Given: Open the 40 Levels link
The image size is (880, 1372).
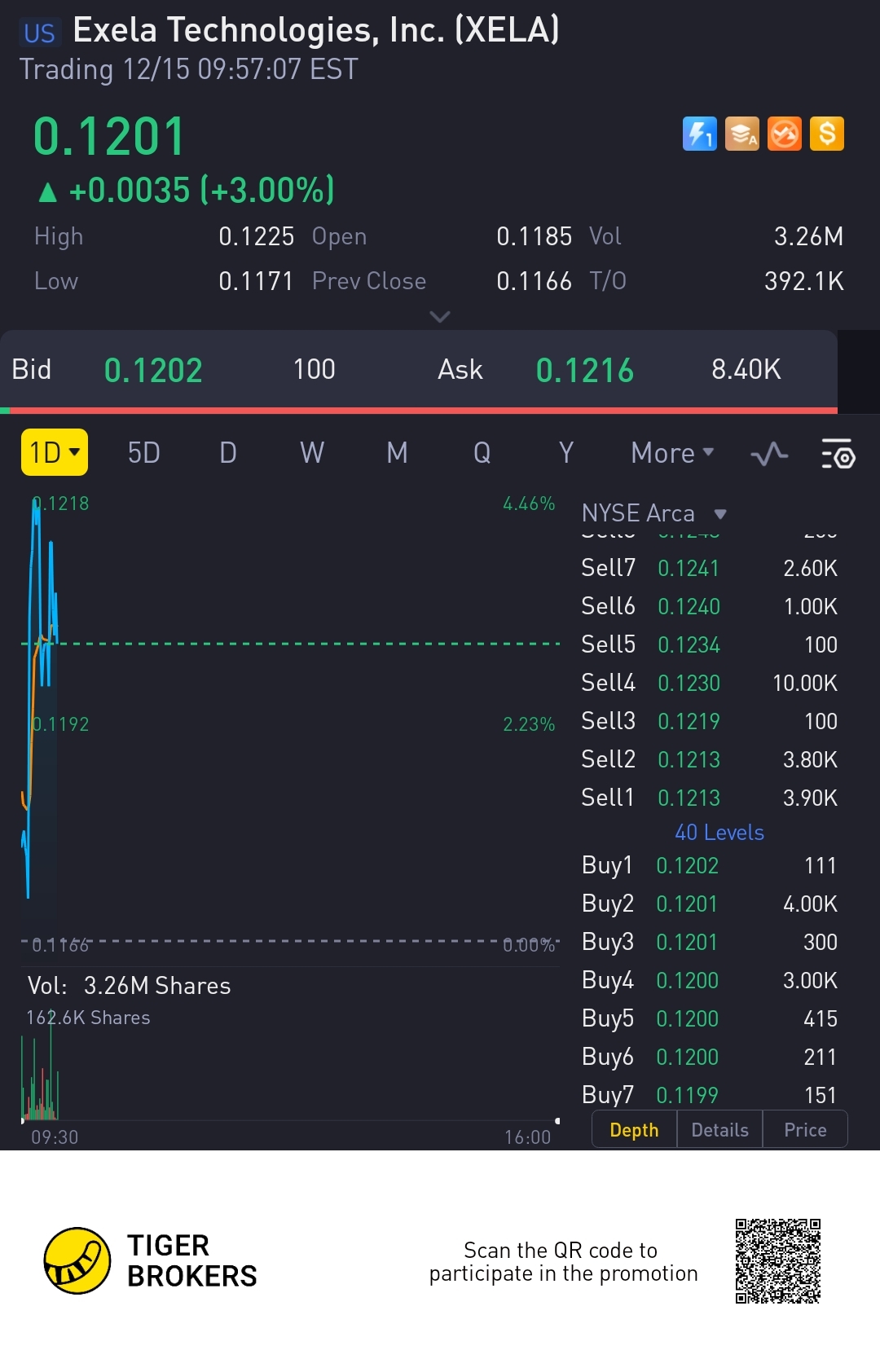Looking at the screenshot, I should click(719, 833).
